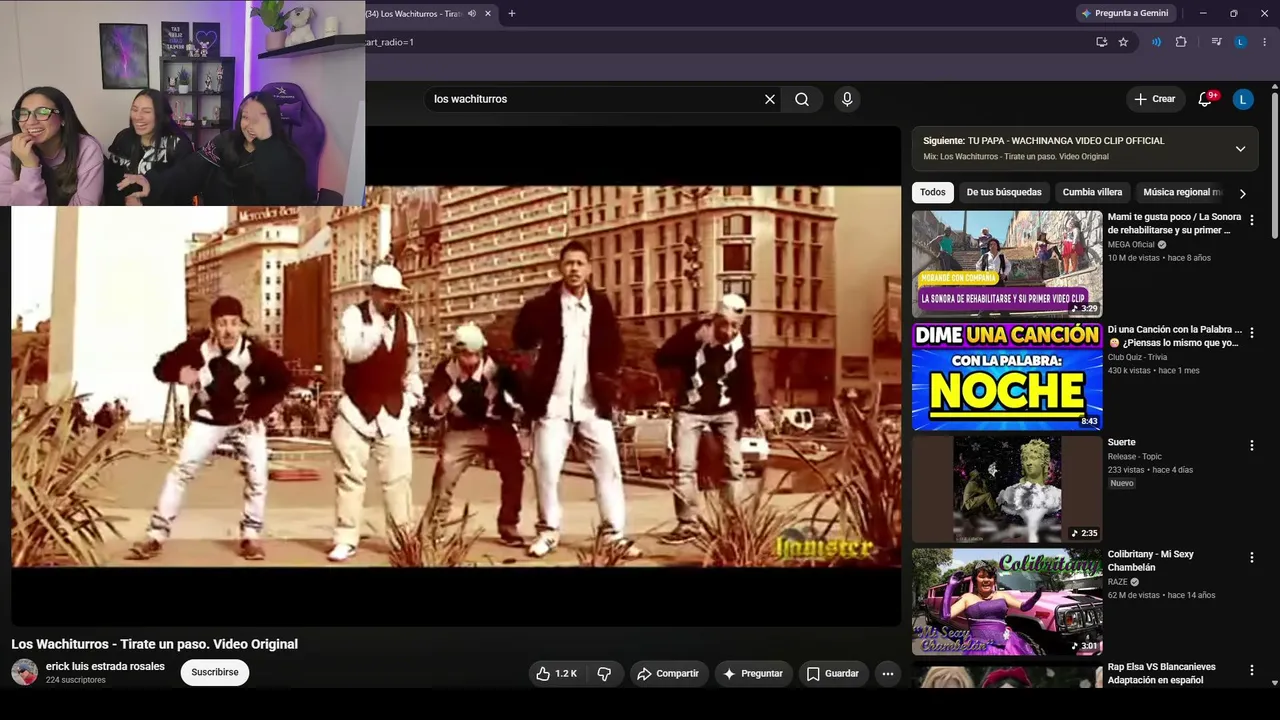Open Chrome three-dot menu

click(1265, 42)
